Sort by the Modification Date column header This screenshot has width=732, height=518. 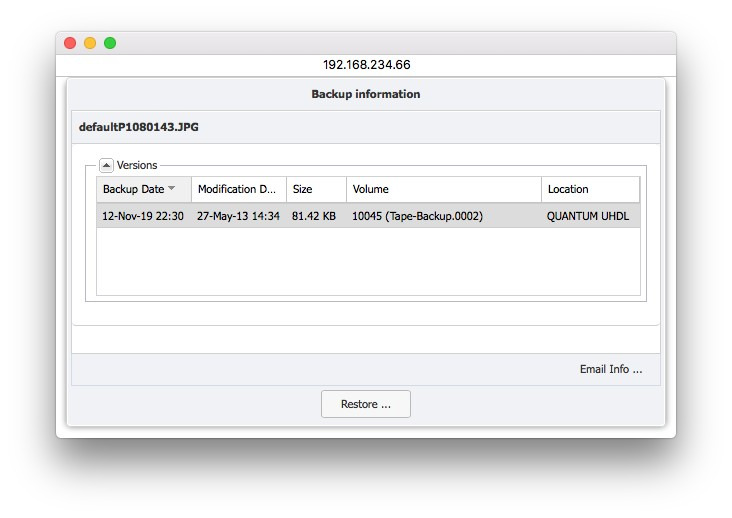[x=238, y=189]
